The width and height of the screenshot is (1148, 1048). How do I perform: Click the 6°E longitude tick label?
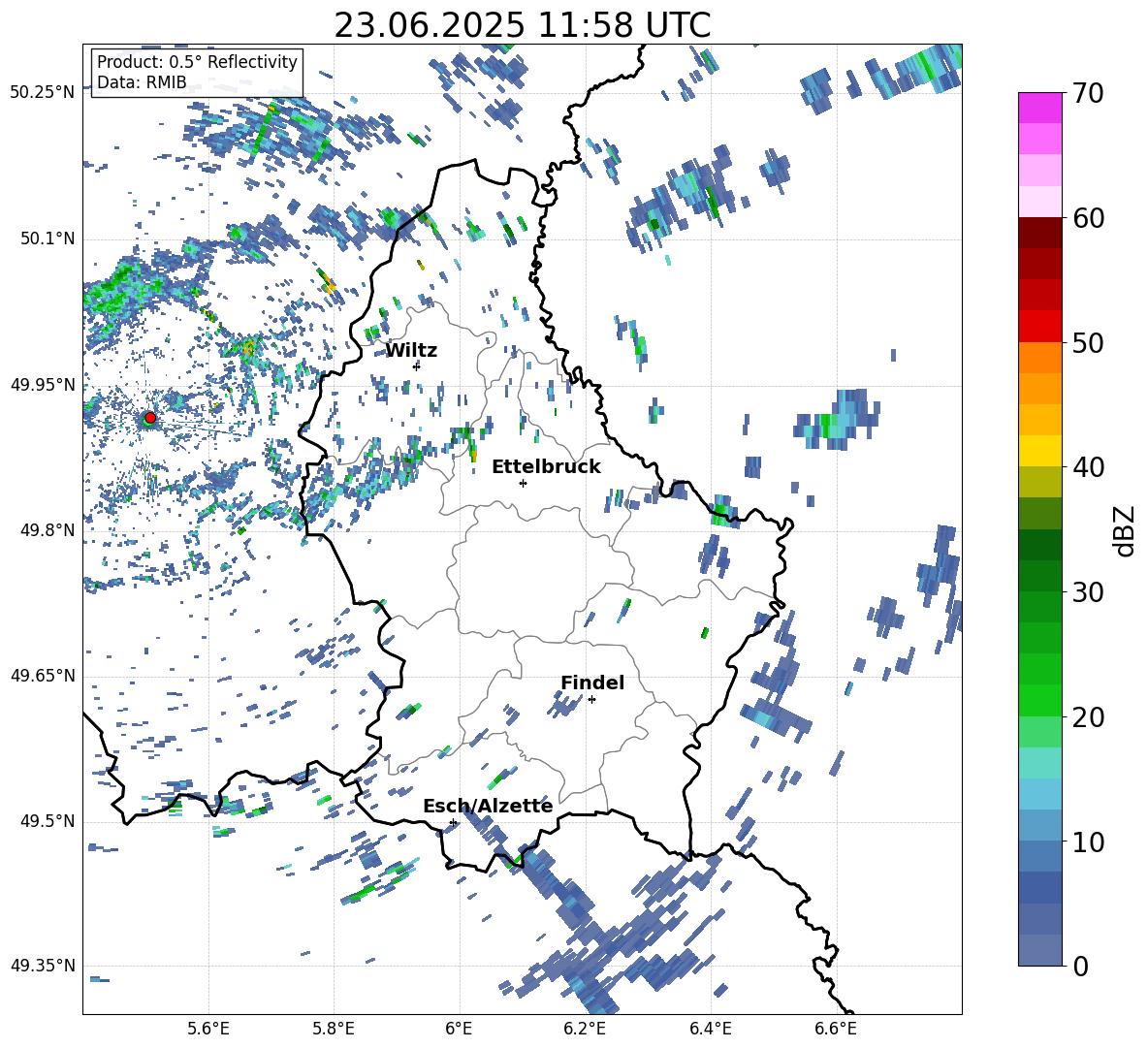(459, 1029)
